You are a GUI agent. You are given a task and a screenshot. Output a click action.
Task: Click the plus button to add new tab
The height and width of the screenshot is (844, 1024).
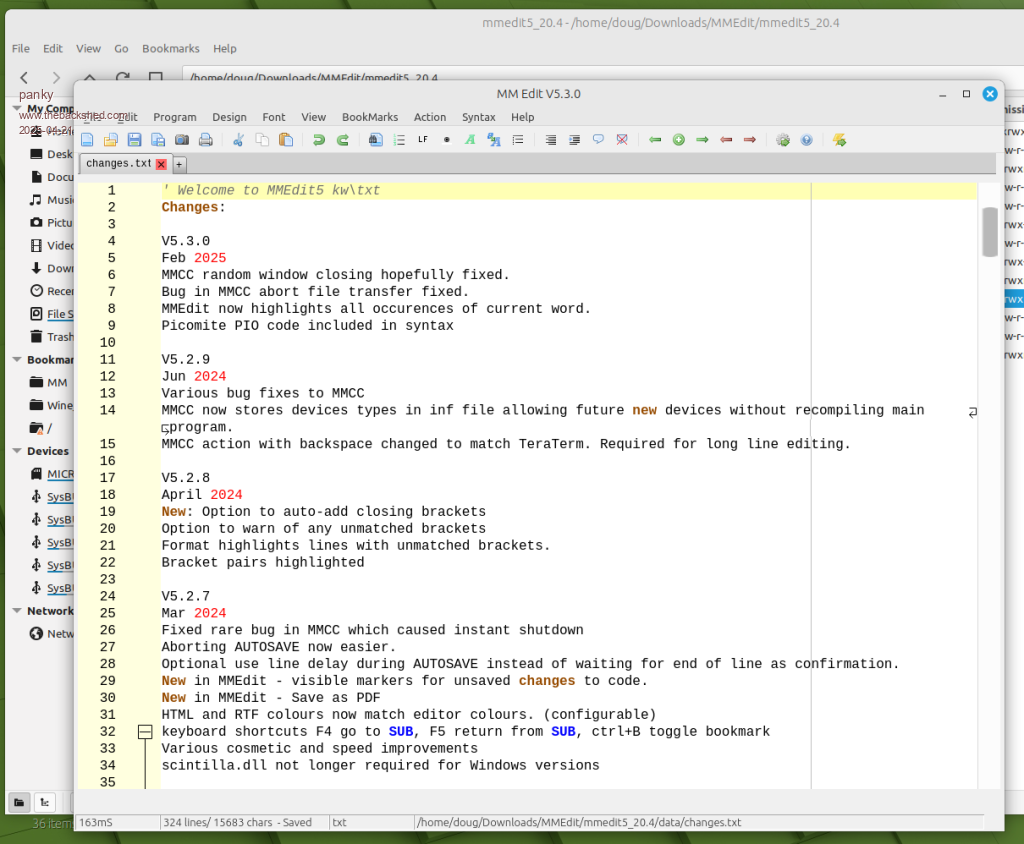pyautogui.click(x=180, y=164)
